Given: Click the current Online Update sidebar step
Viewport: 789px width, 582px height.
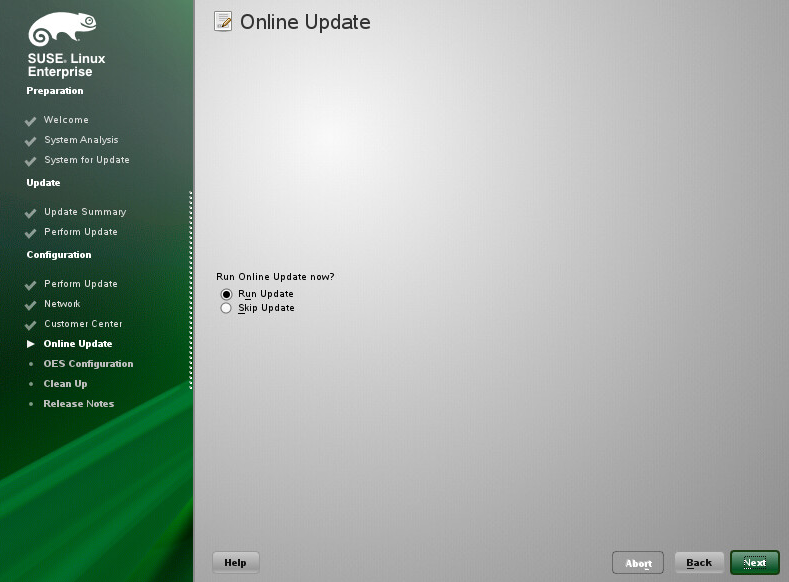Looking at the screenshot, I should click(x=77, y=344).
